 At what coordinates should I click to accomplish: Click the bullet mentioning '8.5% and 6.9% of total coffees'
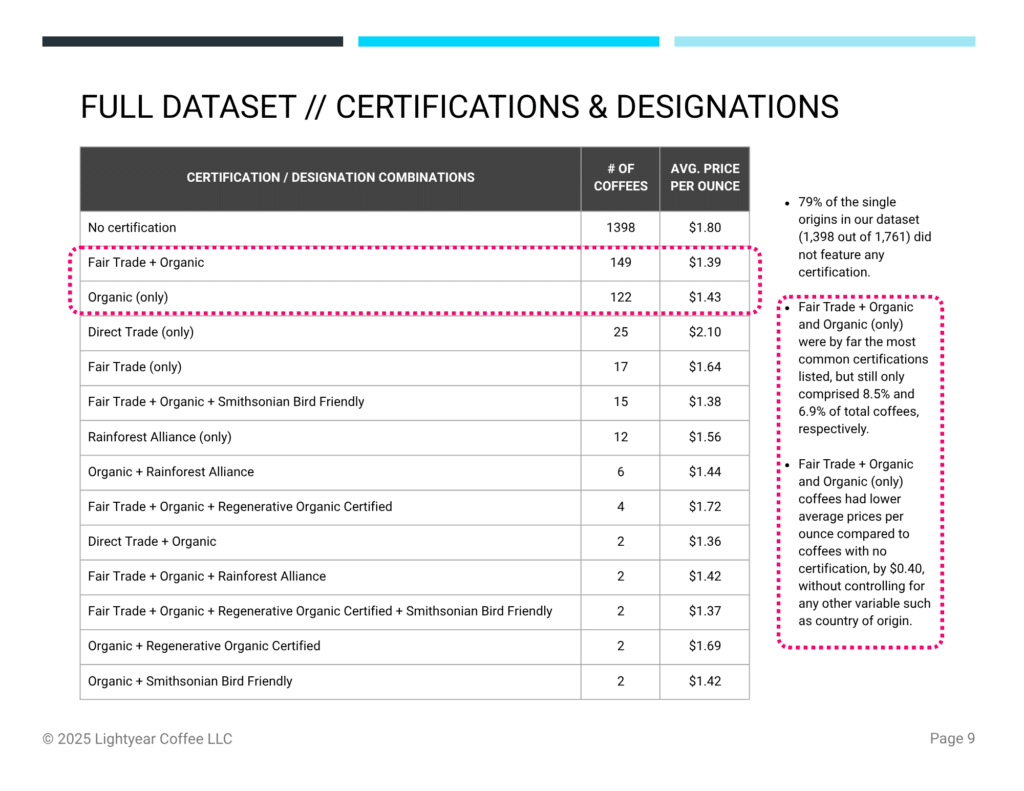(x=862, y=368)
